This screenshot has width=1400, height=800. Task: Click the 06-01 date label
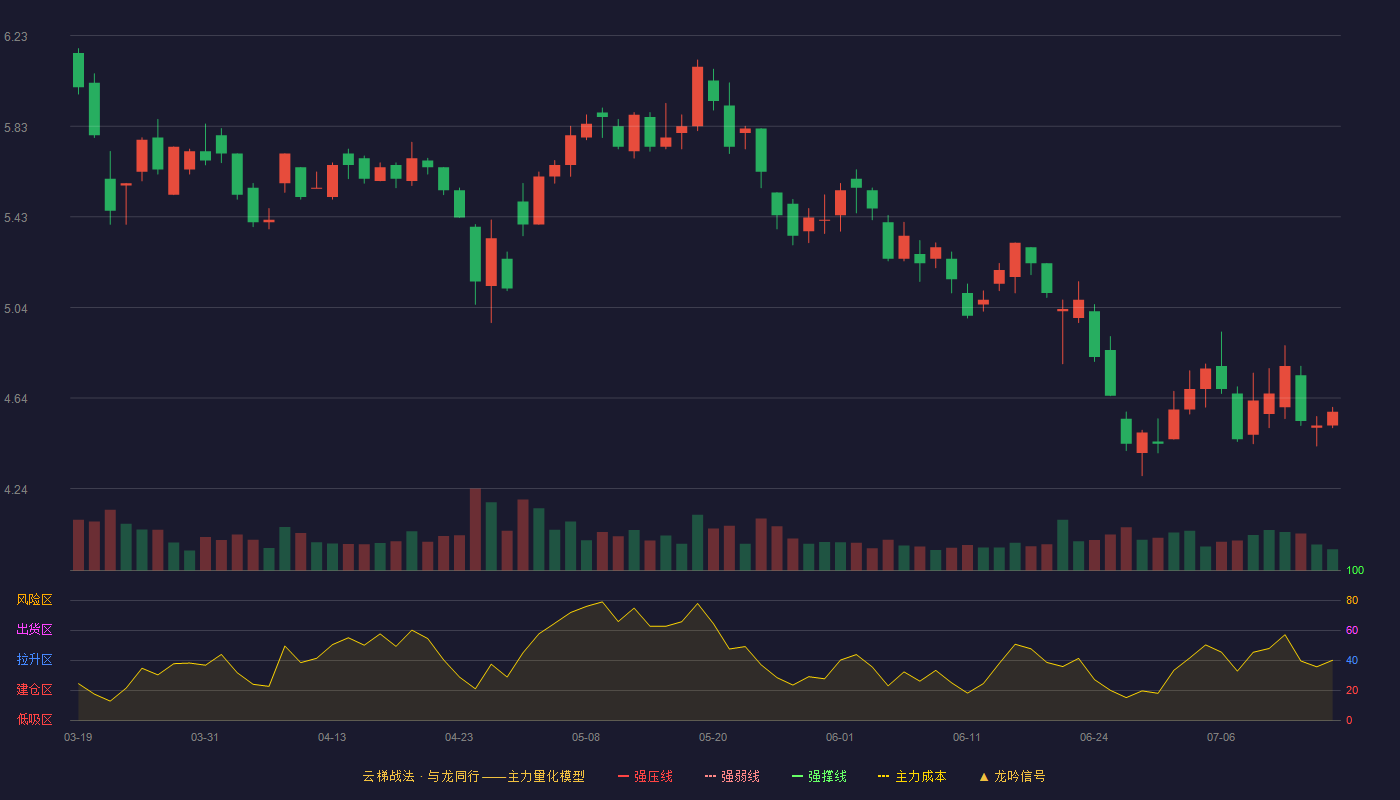point(840,737)
